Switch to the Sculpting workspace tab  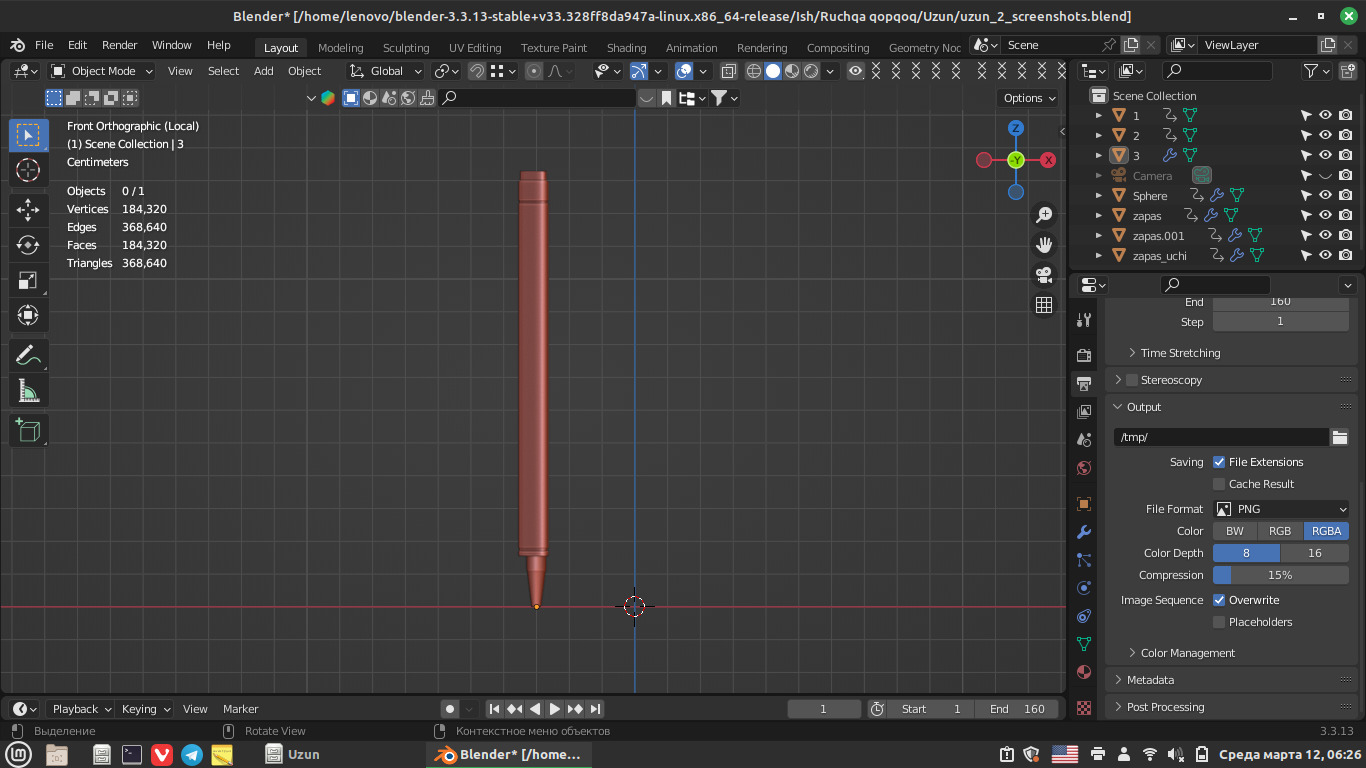[x=406, y=48]
